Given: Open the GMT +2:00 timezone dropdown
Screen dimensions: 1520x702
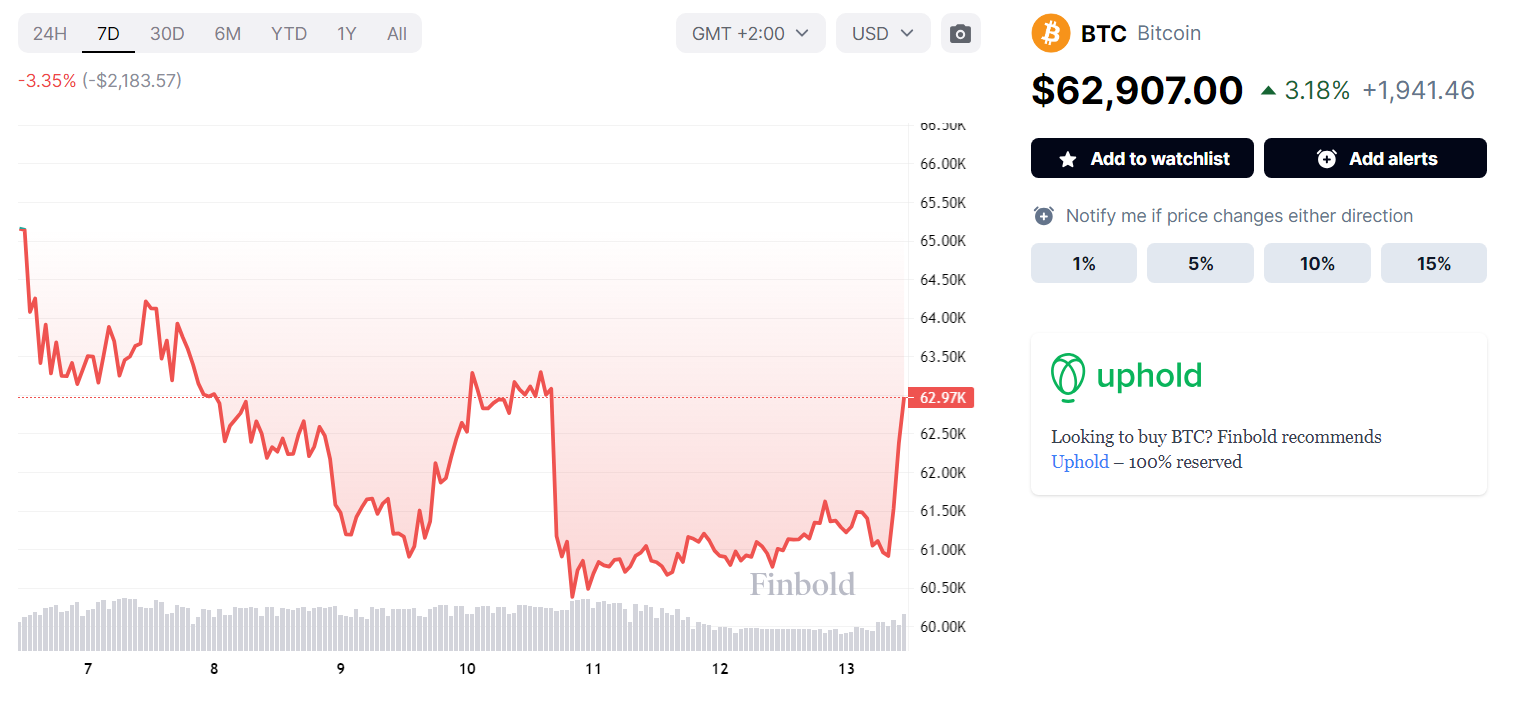Looking at the screenshot, I should 750,34.
